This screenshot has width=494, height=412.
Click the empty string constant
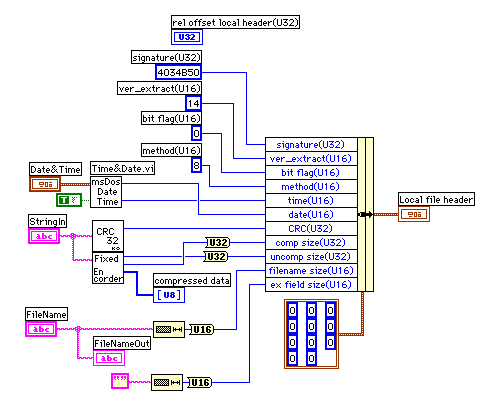click(x=120, y=381)
